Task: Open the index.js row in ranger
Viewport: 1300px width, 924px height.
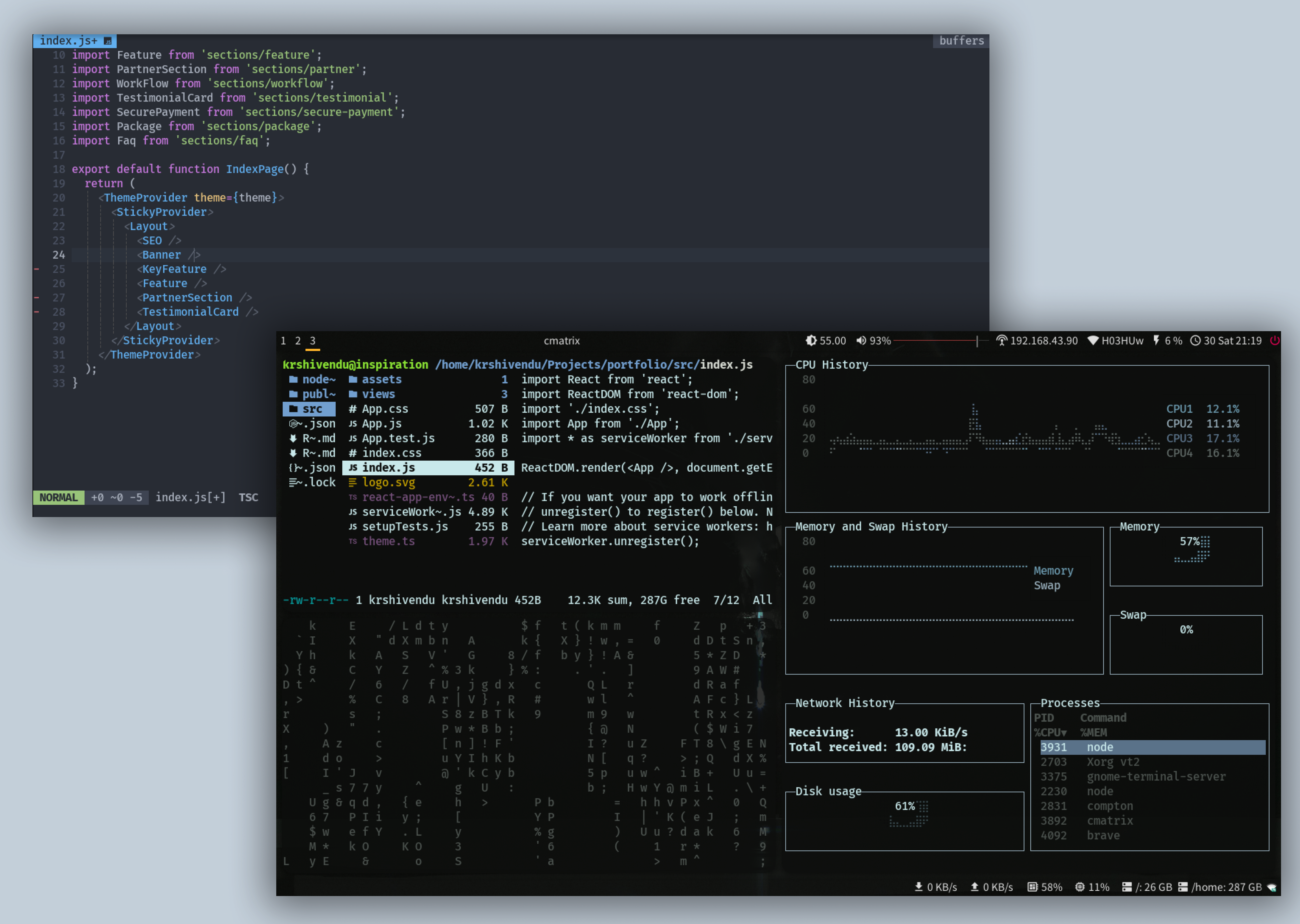Action: pos(428,468)
